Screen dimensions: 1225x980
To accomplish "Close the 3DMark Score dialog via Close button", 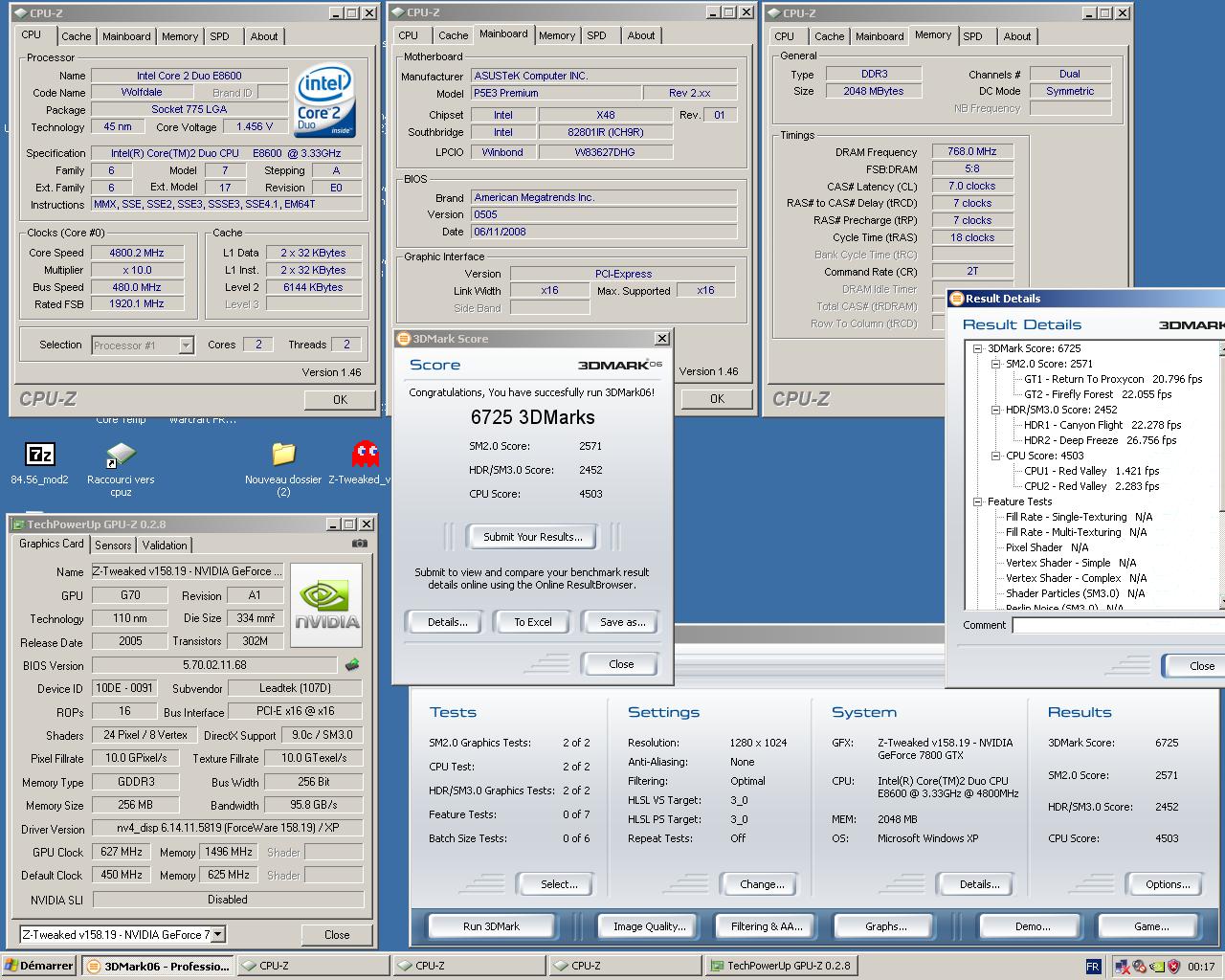I will (621, 664).
